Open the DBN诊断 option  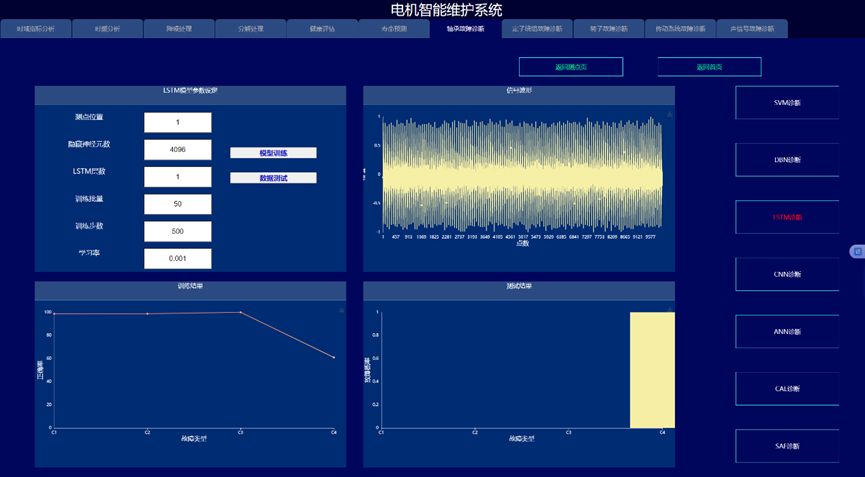point(788,159)
